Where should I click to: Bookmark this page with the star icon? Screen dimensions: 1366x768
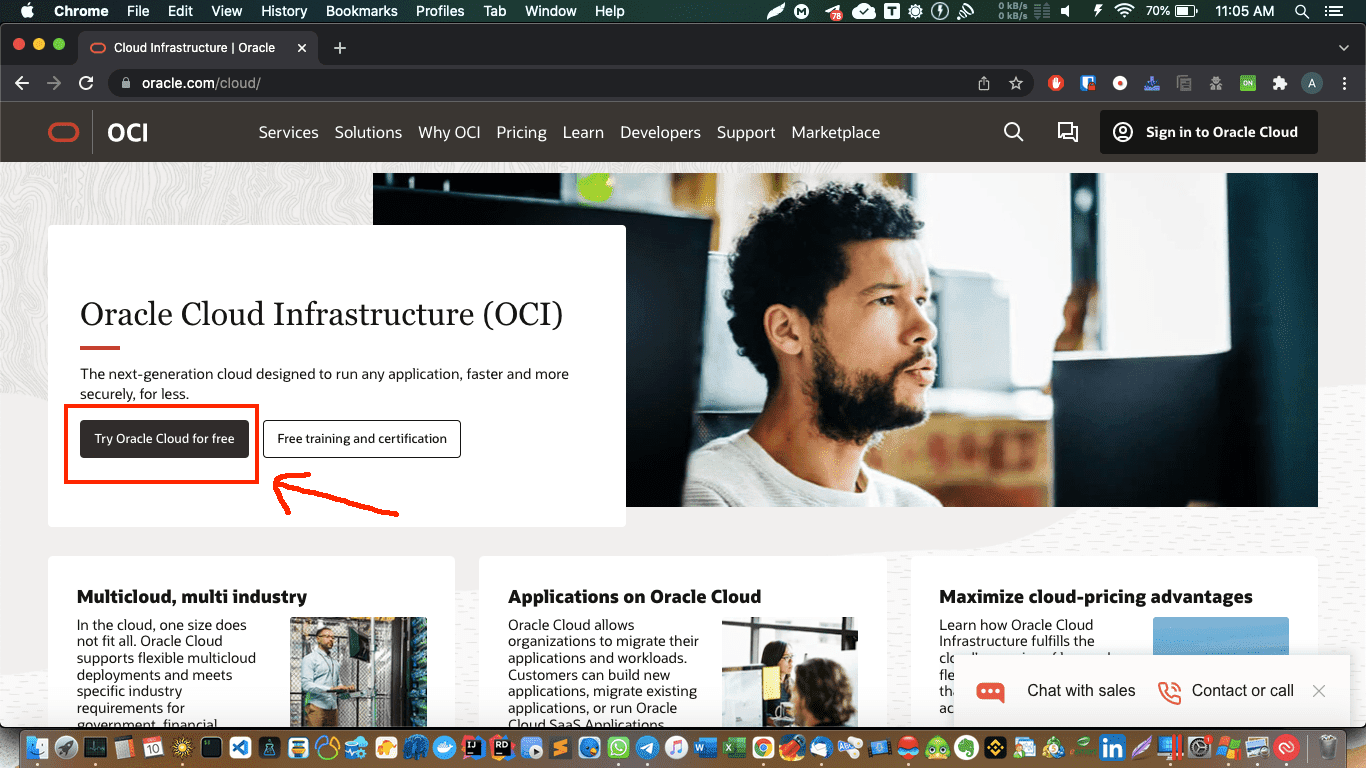point(1016,83)
